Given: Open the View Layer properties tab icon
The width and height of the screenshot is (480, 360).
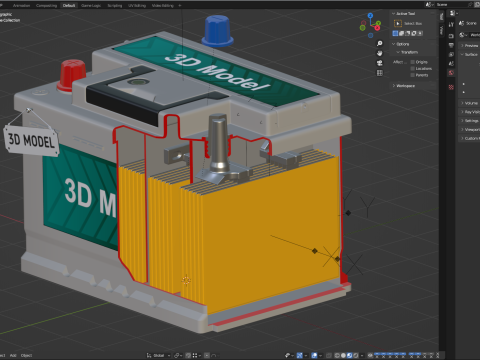Looking at the screenshot, I should [x=451, y=55].
